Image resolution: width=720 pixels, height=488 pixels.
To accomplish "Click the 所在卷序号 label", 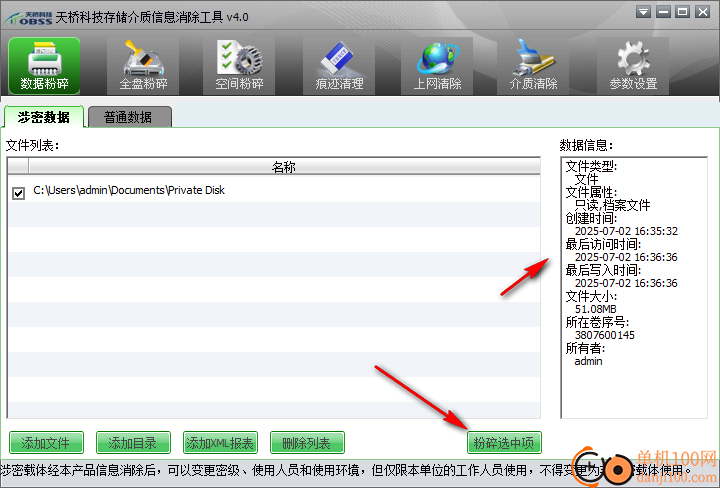I will pyautogui.click(x=597, y=322).
